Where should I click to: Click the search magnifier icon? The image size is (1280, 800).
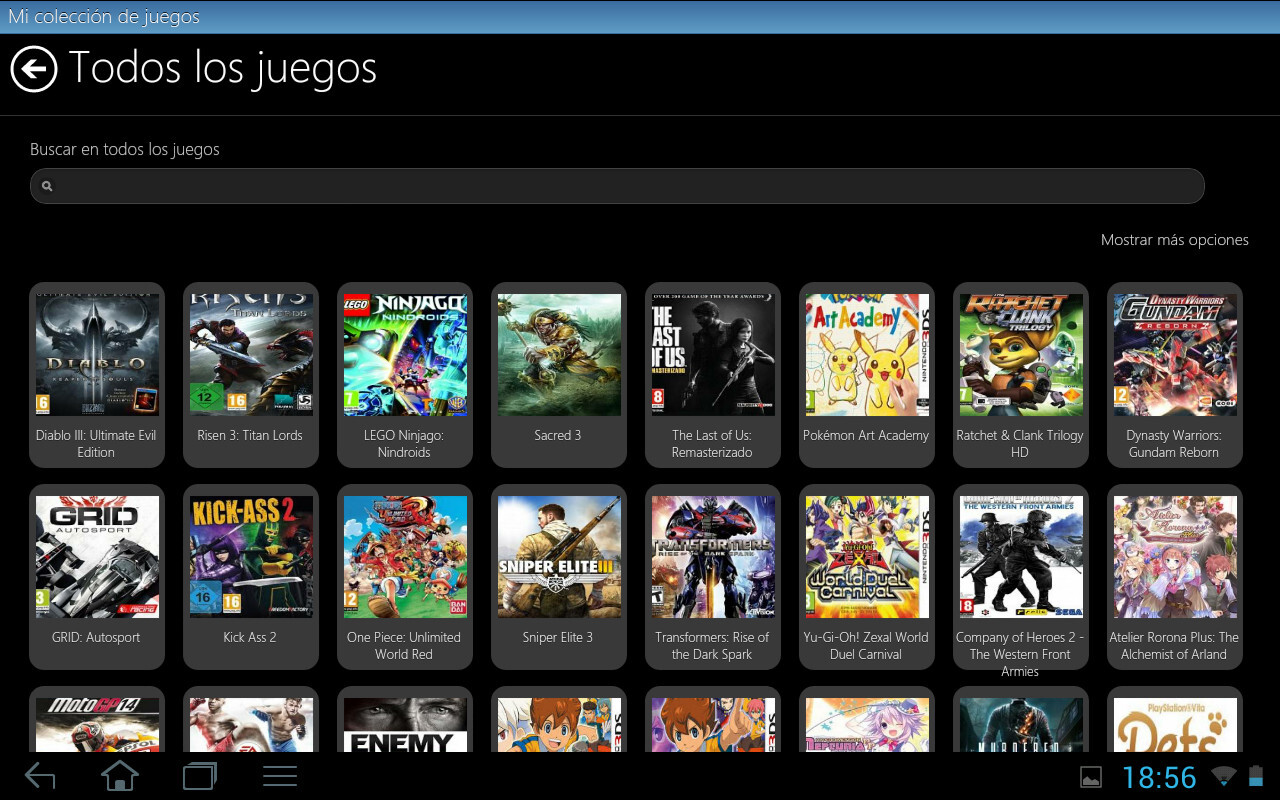[x=46, y=186]
